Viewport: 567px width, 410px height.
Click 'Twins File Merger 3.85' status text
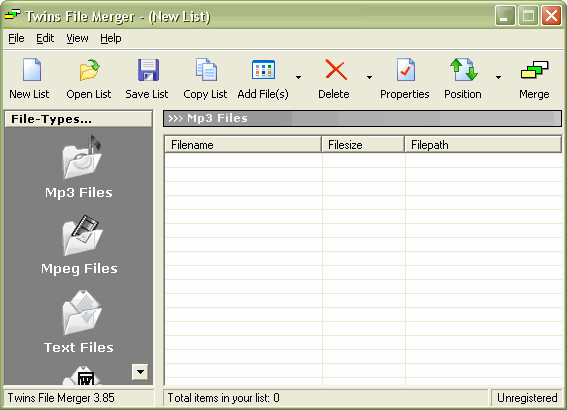pos(61,398)
